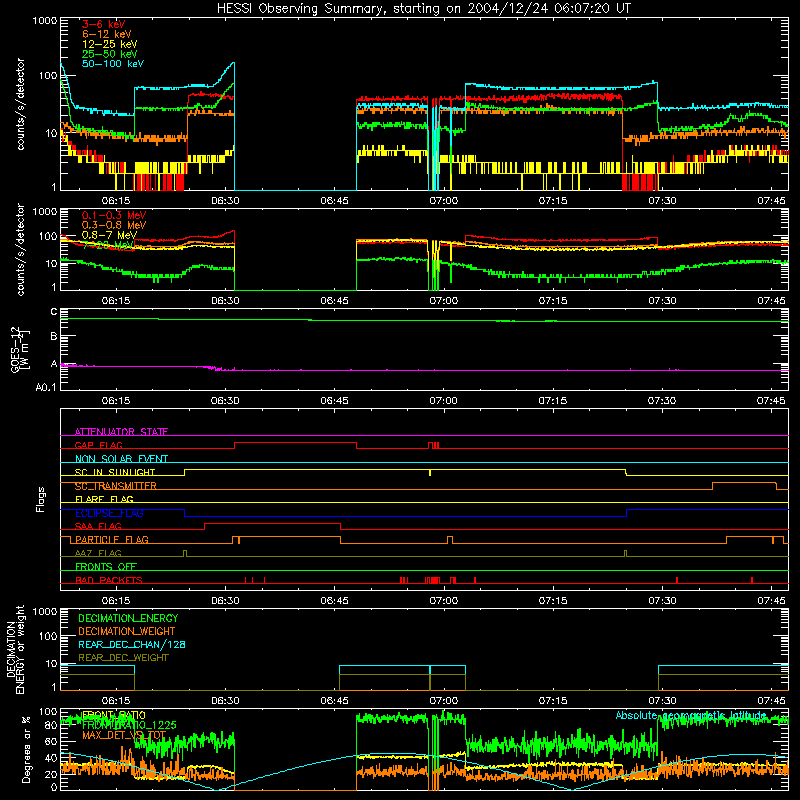Image resolution: width=800 pixels, height=800 pixels.
Task: Click the 07:30 tick under the decimation plot
Action: [662, 701]
